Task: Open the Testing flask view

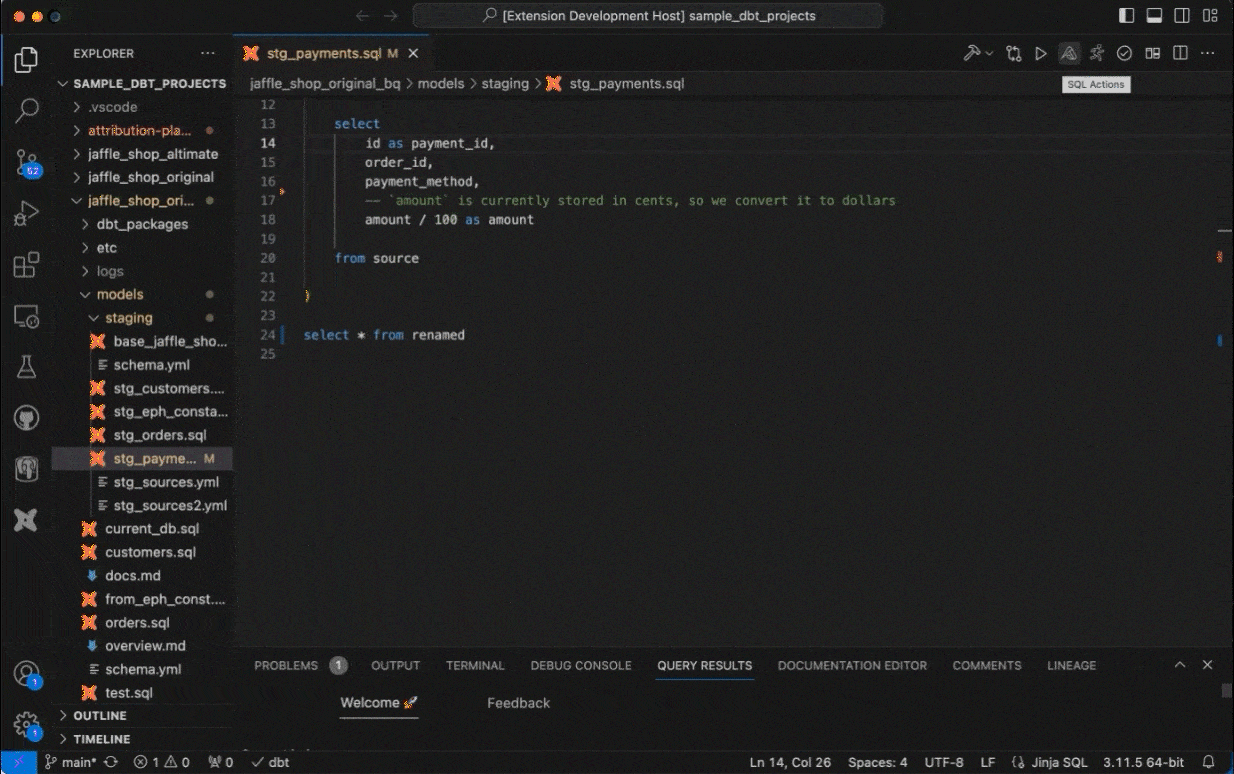Action: pos(27,367)
